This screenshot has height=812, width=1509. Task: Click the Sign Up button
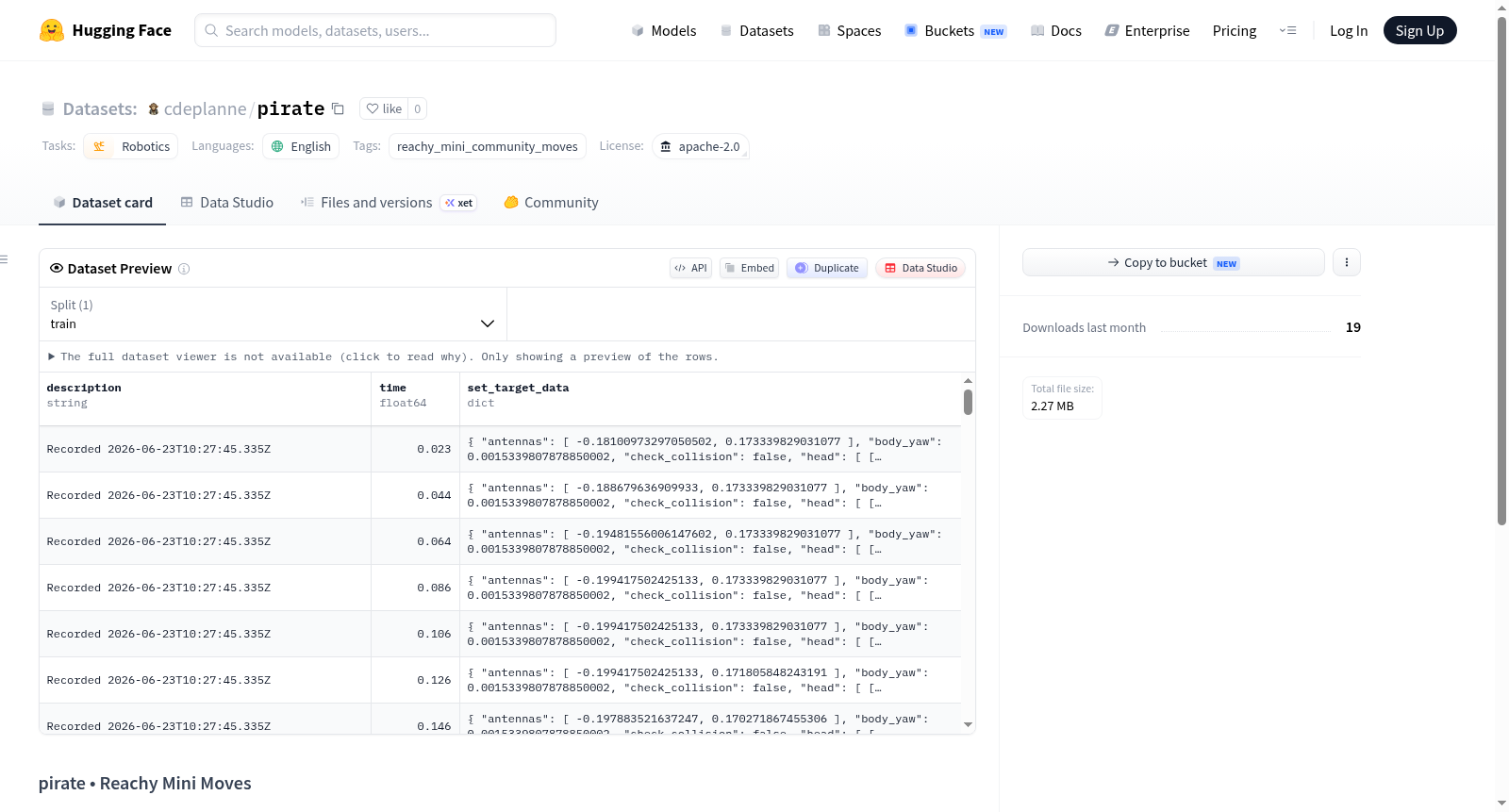tap(1420, 30)
